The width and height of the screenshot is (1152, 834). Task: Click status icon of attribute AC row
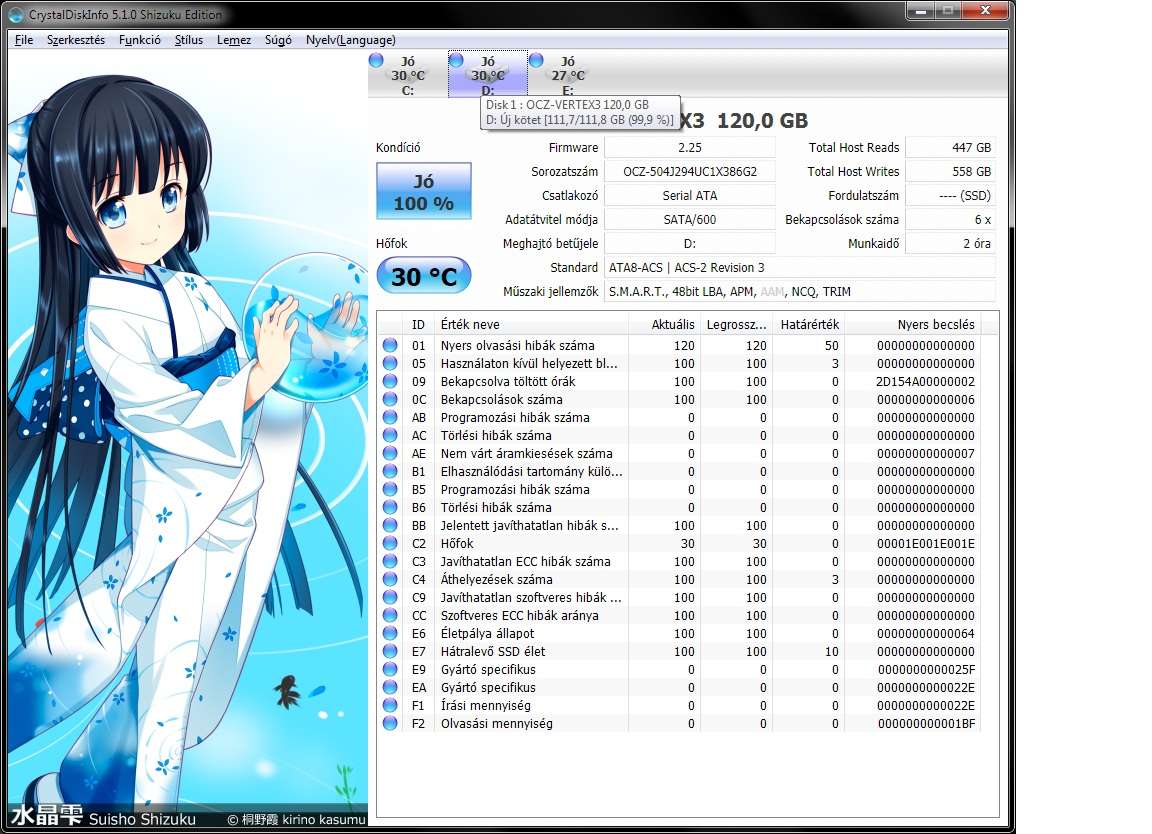(390, 435)
